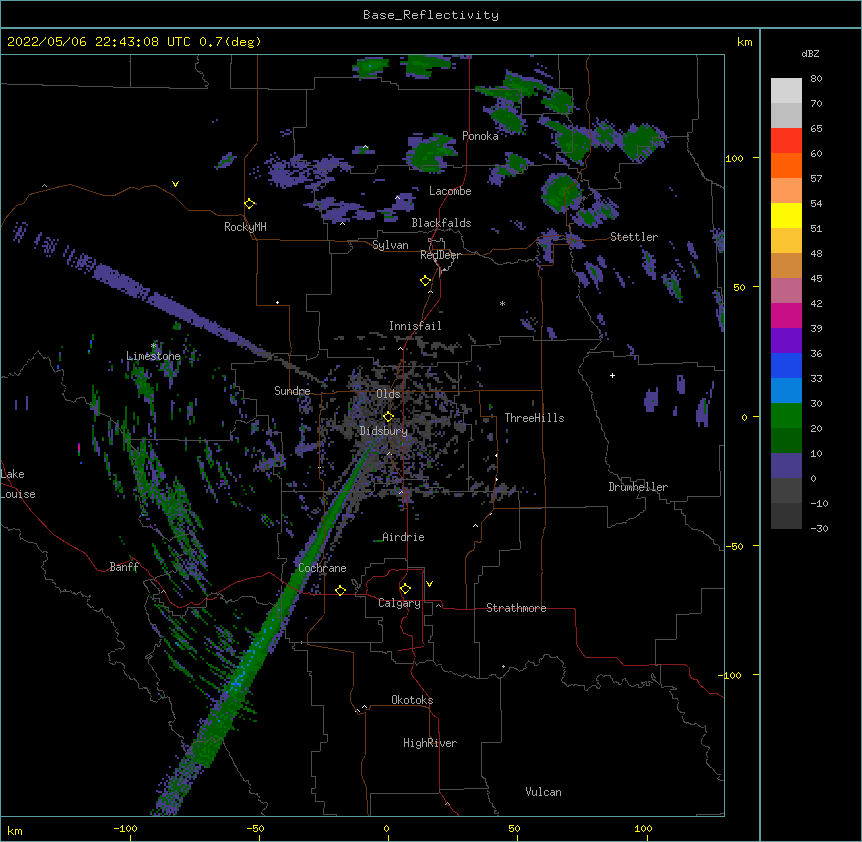Image resolution: width=862 pixels, height=842 pixels.
Task: Click the ThreeHills town label
Action: pyautogui.click(x=534, y=418)
